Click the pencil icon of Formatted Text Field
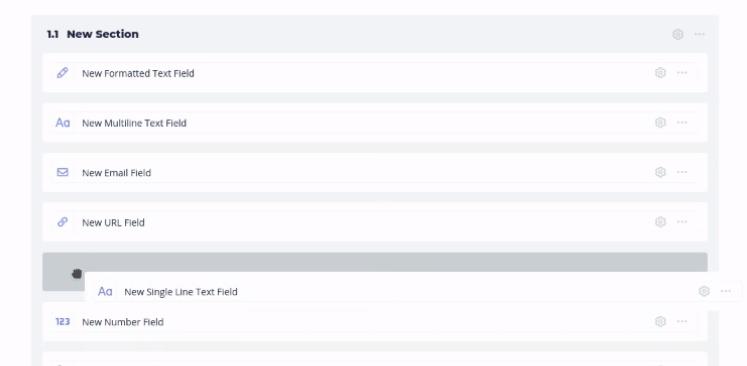The image size is (747, 366). [62, 73]
